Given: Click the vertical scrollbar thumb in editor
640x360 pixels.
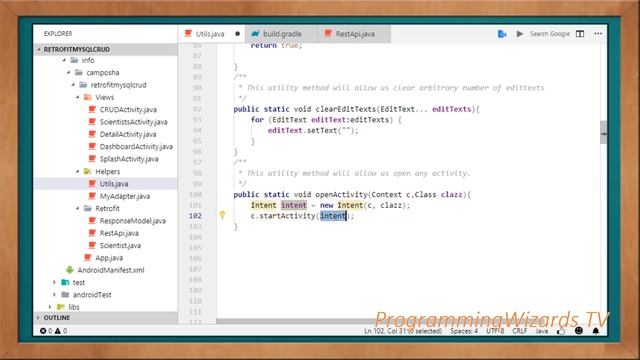Looking at the screenshot, I should (x=603, y=132).
